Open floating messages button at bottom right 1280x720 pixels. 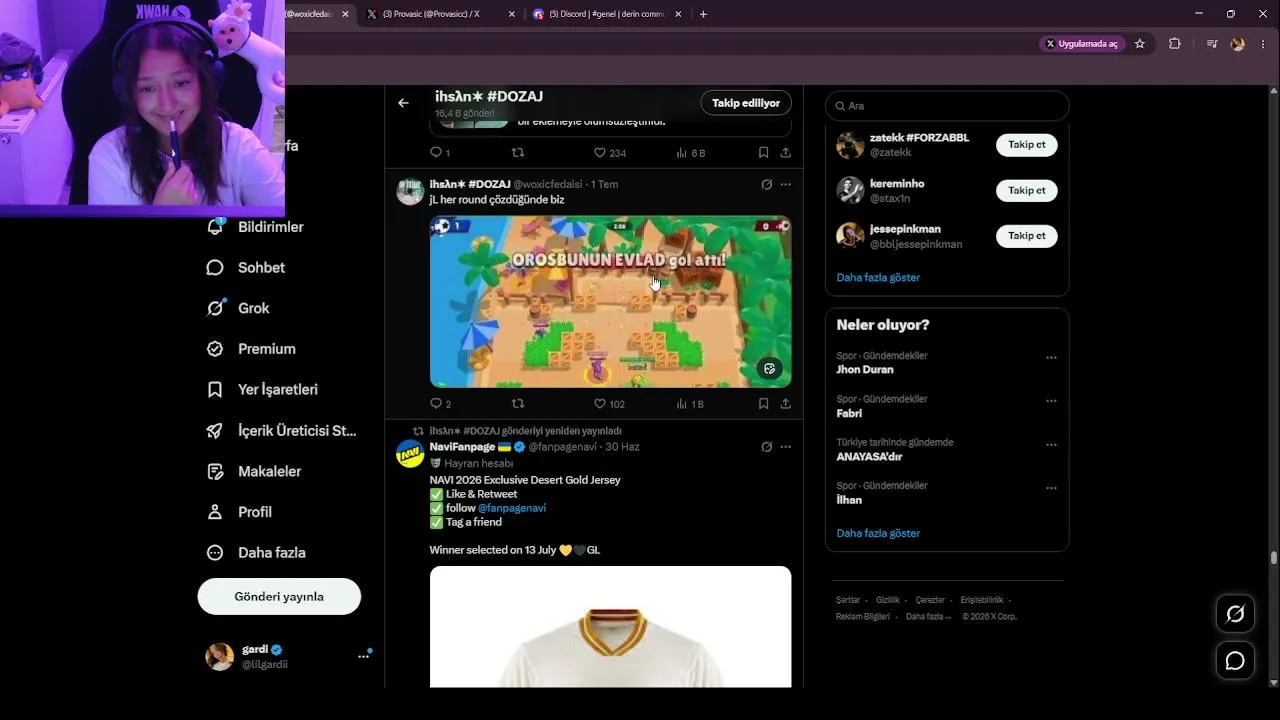[x=1235, y=661]
